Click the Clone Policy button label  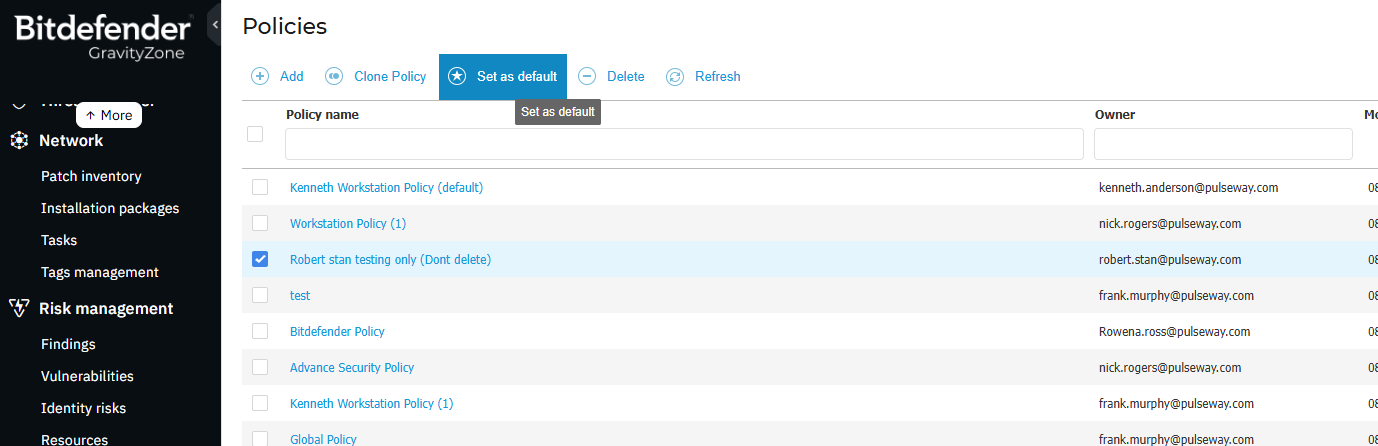click(390, 76)
